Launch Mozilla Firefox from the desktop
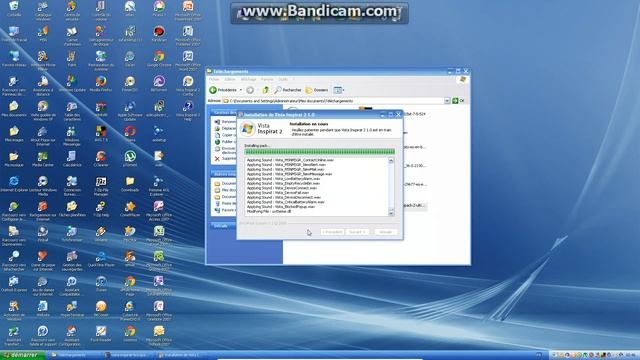The height and width of the screenshot is (360, 640). click(101, 84)
